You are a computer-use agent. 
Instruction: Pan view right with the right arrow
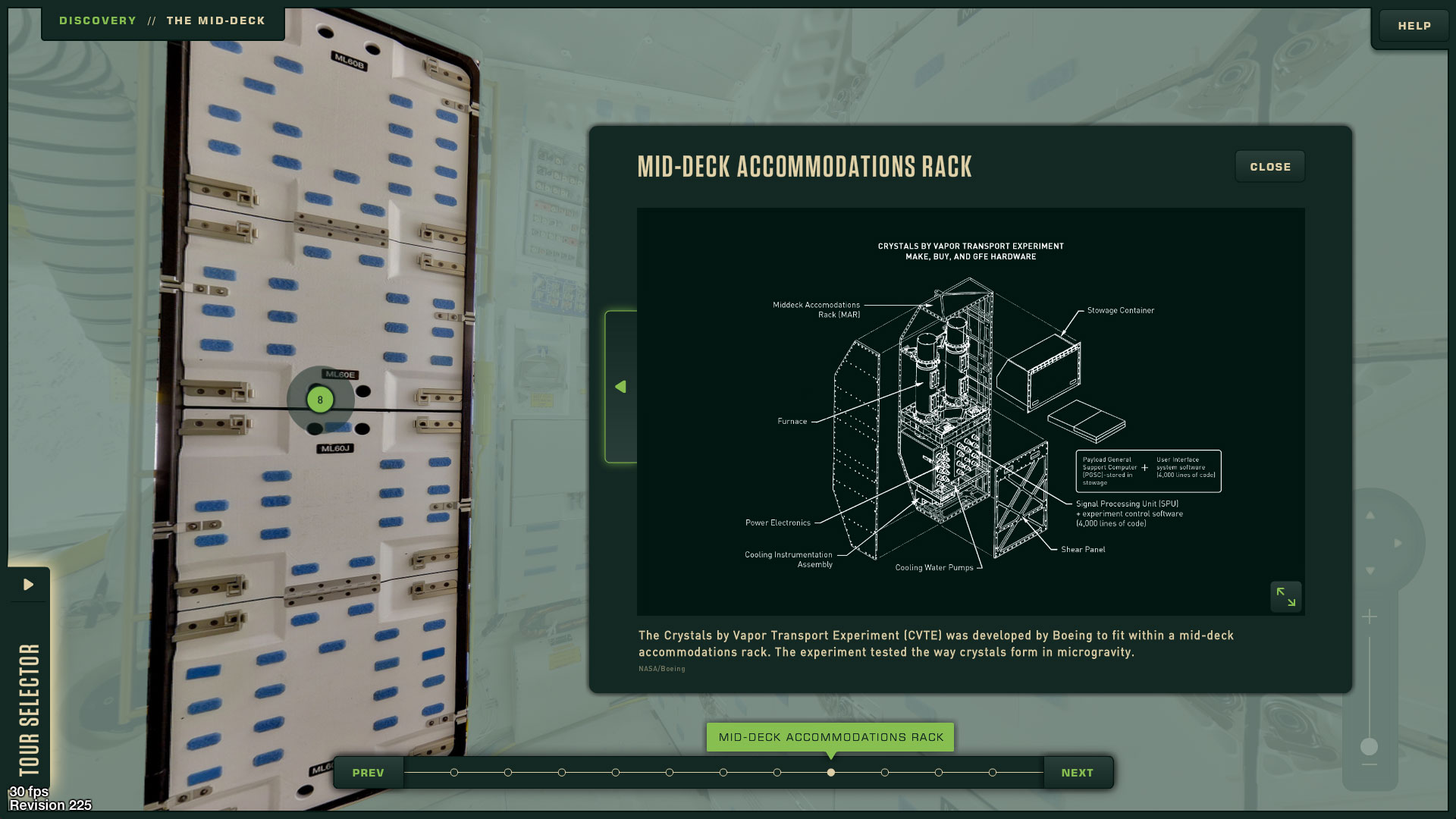(1398, 543)
